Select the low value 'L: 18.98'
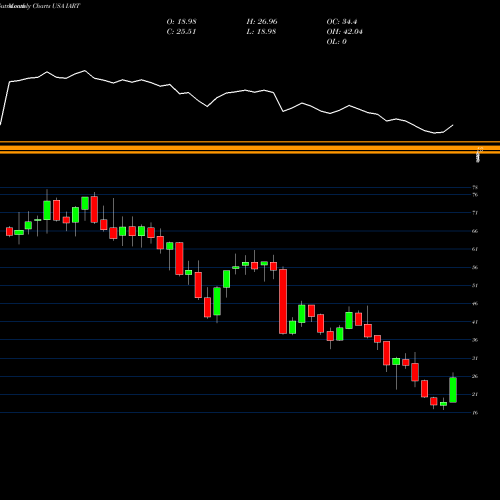Viewport: 500px width, 500px height. (x=261, y=32)
